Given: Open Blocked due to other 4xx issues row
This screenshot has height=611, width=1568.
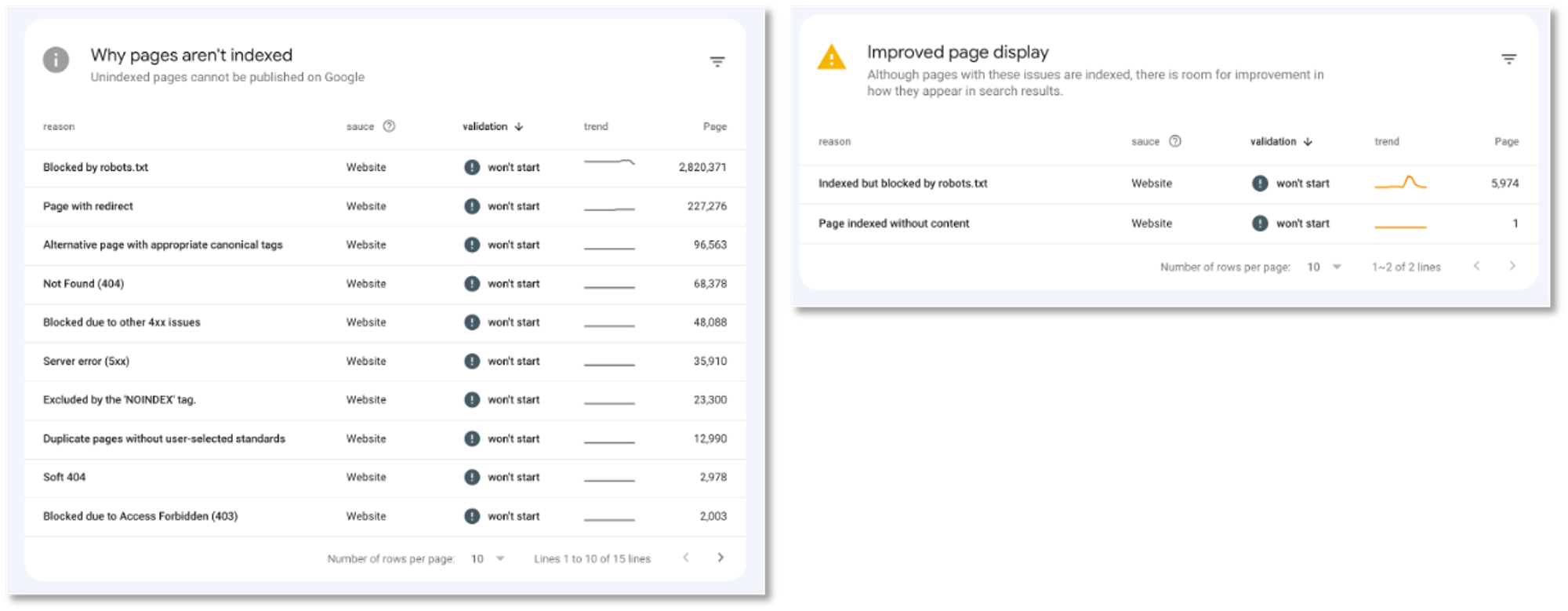Looking at the screenshot, I should (x=385, y=322).
